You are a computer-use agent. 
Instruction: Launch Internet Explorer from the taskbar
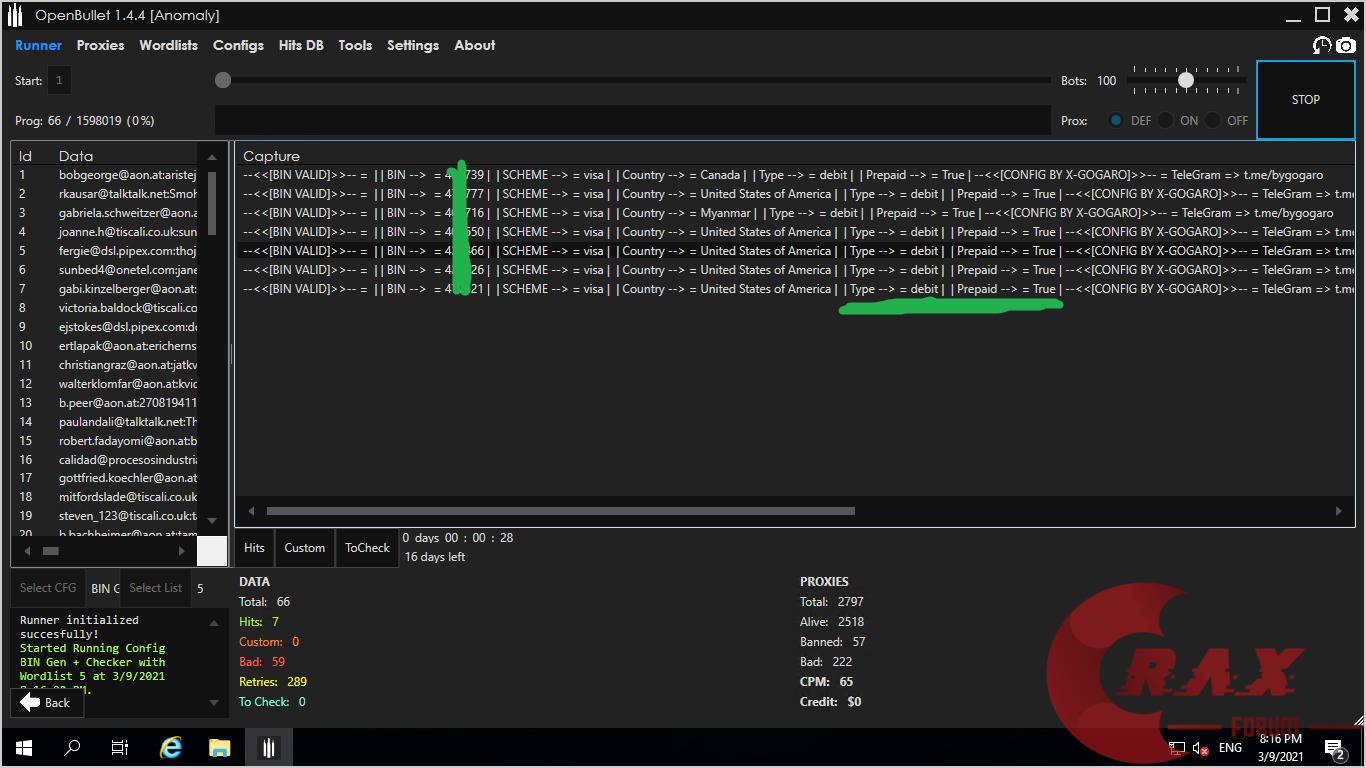click(171, 748)
